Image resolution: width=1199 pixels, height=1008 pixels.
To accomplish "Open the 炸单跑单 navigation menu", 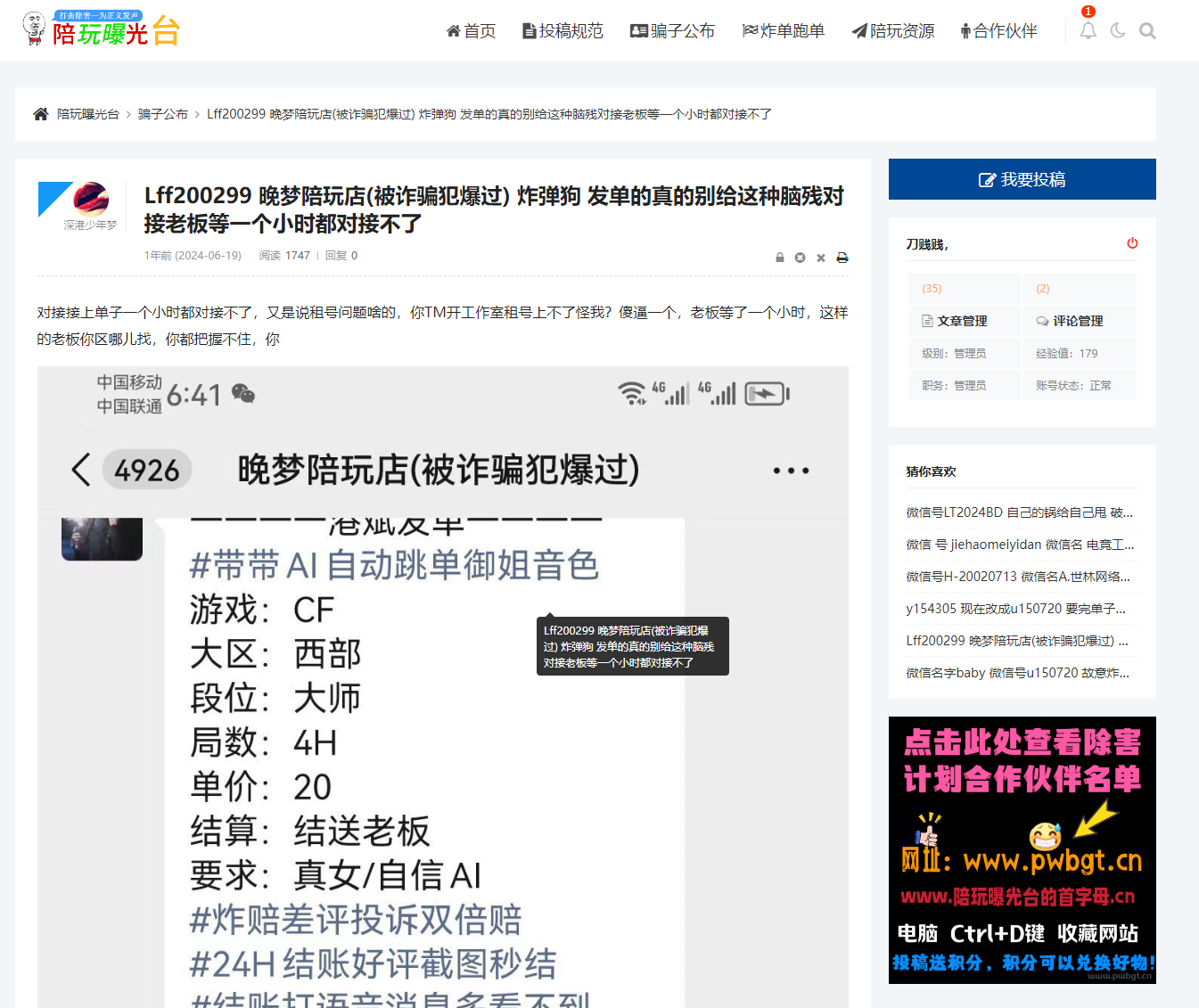I will click(x=784, y=30).
